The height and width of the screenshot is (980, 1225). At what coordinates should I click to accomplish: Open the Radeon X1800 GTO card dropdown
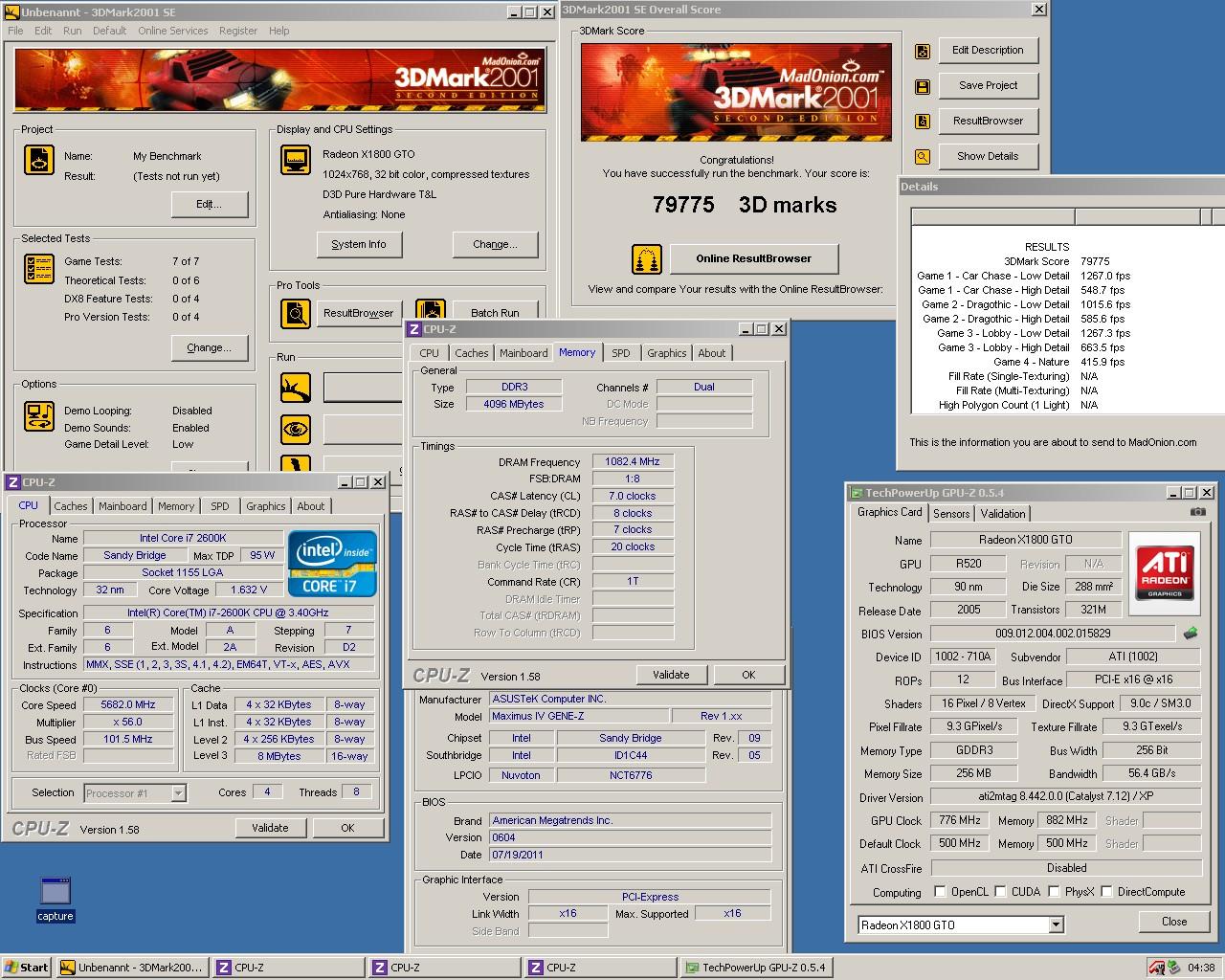coord(1056,925)
